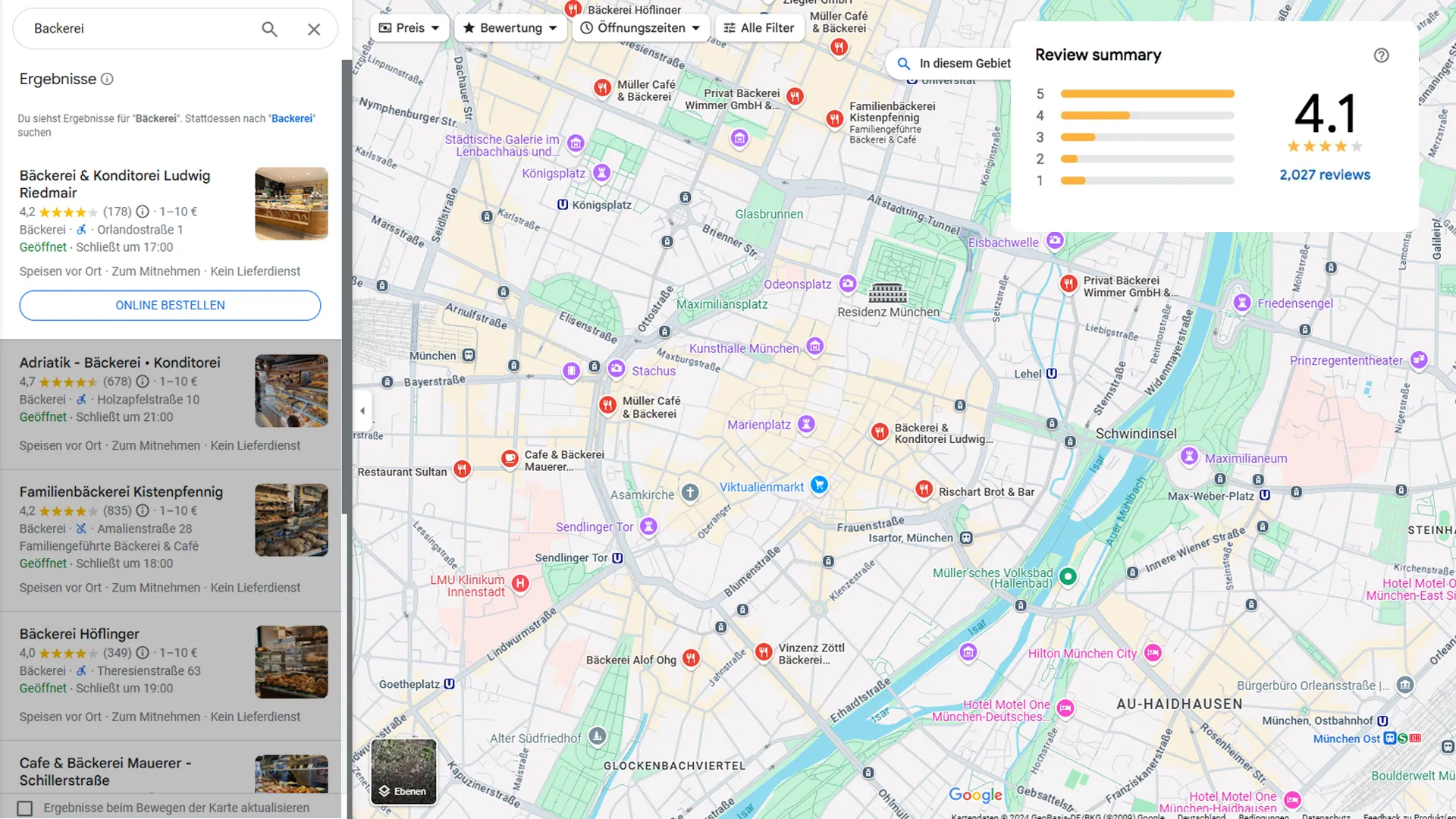Click the search magnifier icon
Screen dimensions: 1456x819
coord(269,29)
